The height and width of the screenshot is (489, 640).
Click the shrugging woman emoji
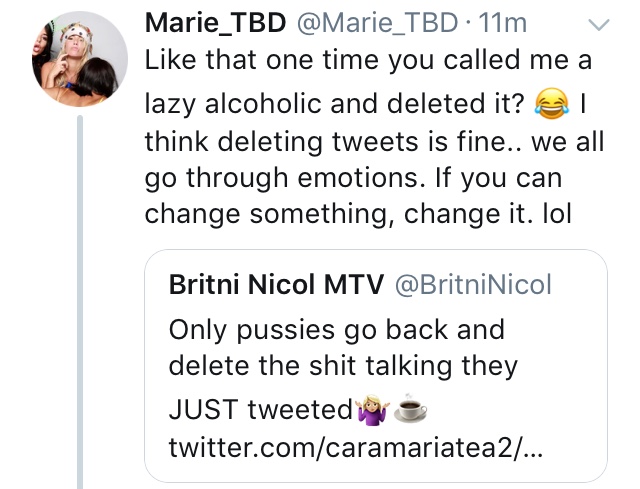tap(372, 409)
